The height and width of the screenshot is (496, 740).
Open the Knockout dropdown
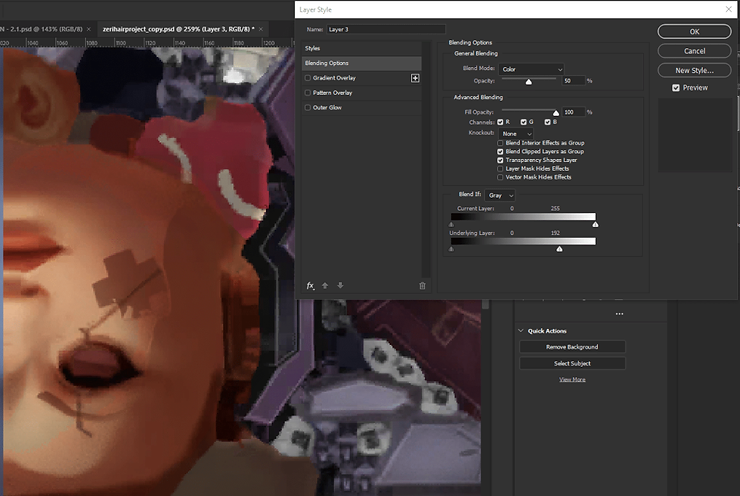[x=516, y=133]
